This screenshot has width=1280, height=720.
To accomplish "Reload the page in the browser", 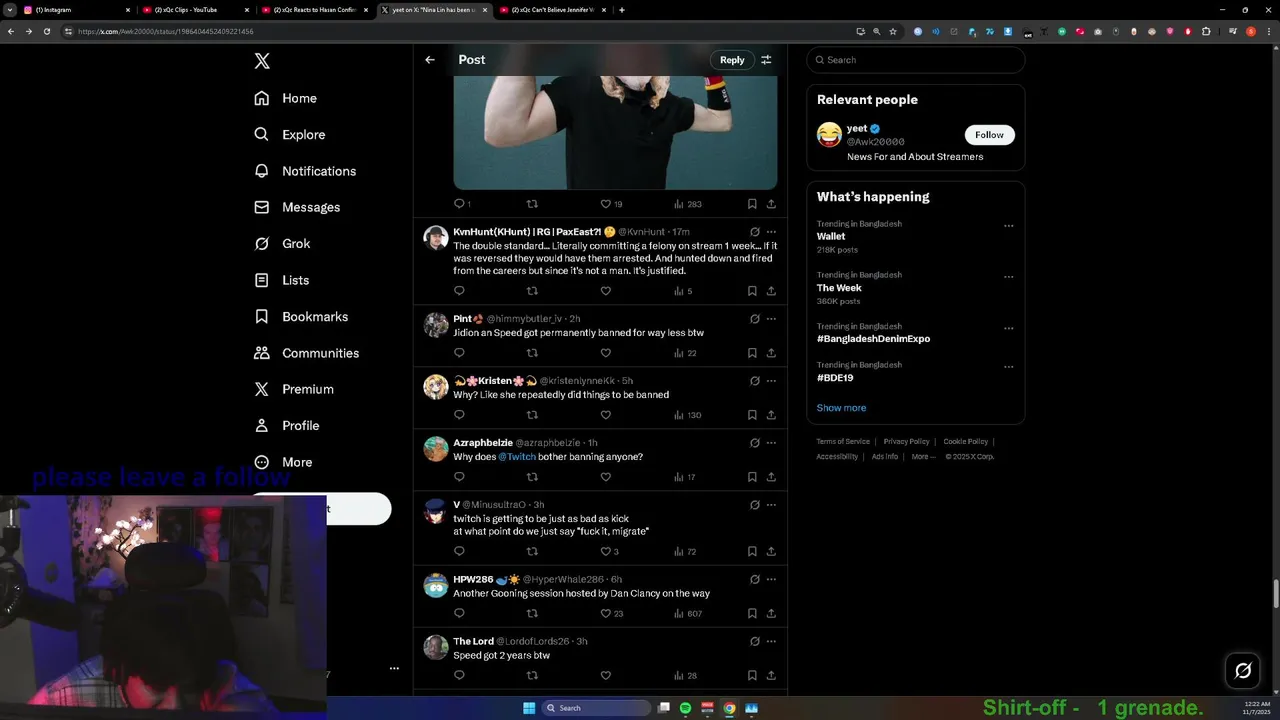I will (47, 31).
